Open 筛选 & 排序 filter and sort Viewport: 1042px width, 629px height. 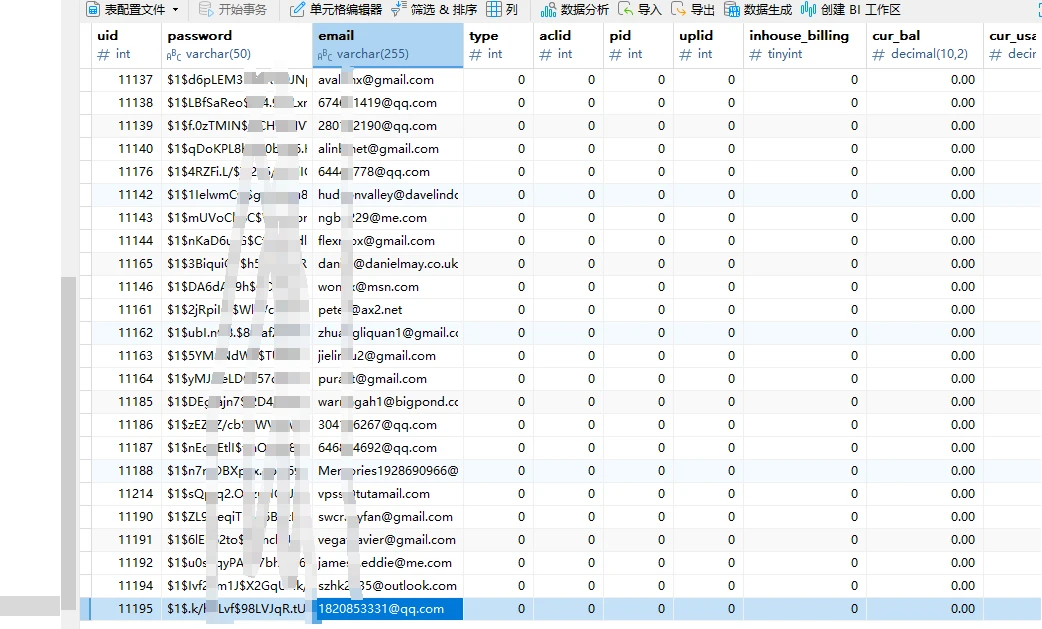399,10
